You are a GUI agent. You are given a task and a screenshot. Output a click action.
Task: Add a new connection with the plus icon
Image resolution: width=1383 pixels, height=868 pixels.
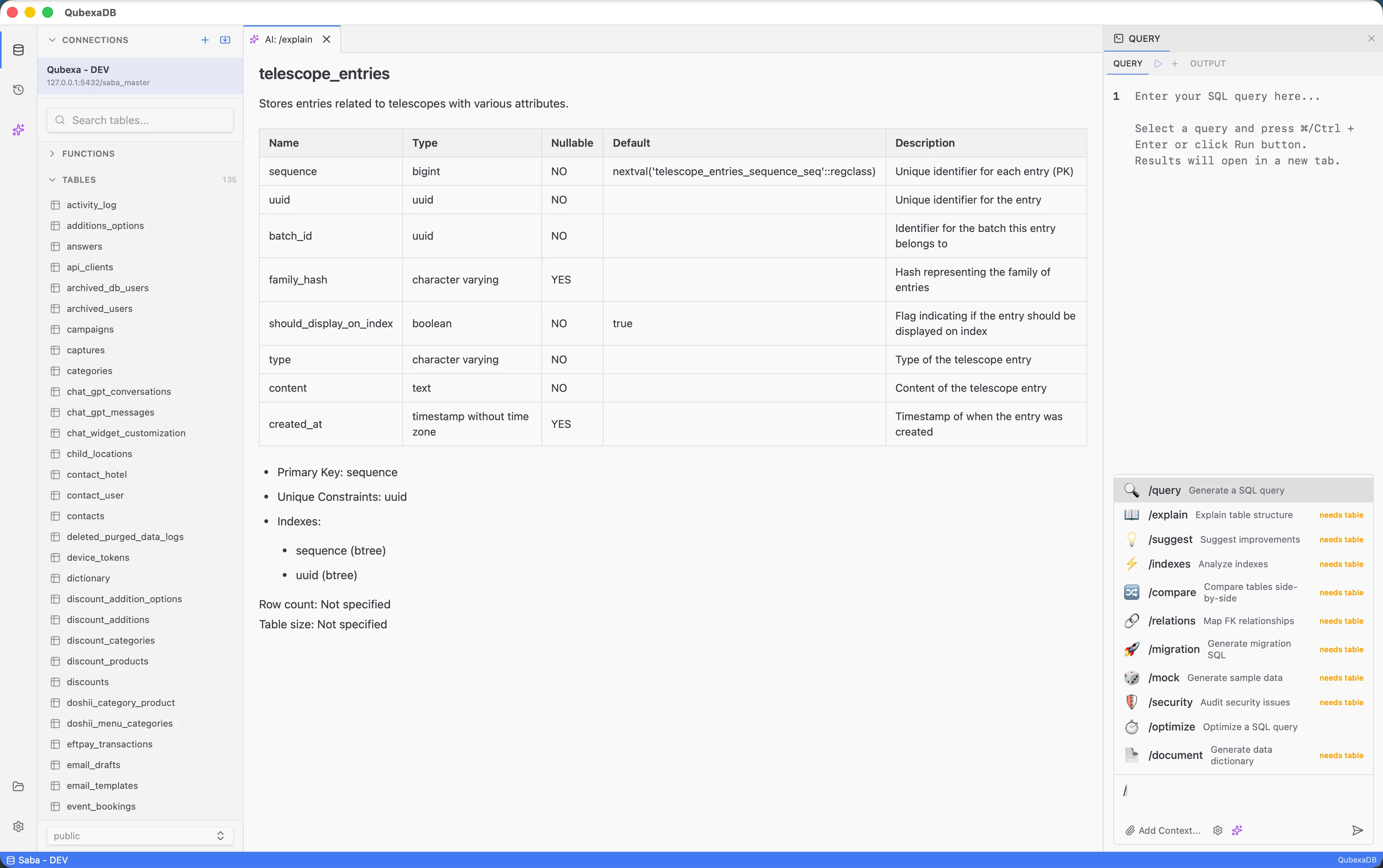204,40
